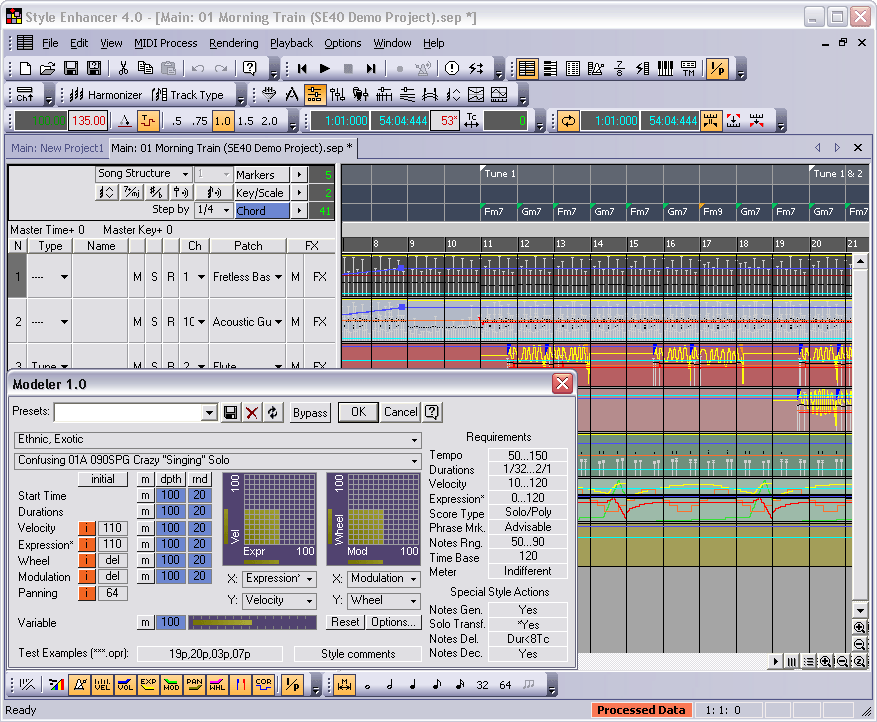Viewport: 877px width, 722px height.
Task: Switch to the 'Main: New Project1' tab
Action: 57,148
